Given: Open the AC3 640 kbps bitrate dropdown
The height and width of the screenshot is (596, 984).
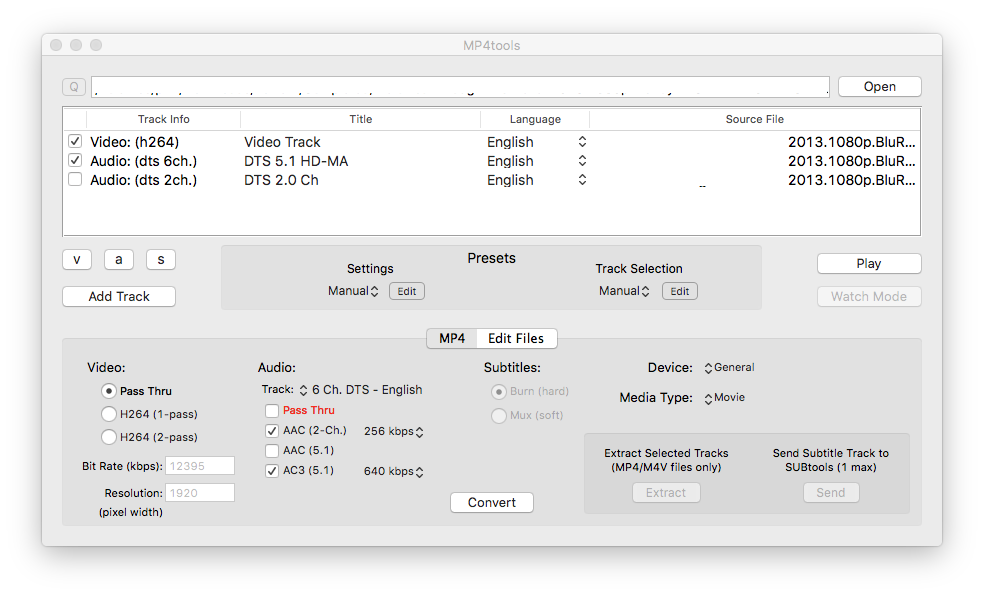Looking at the screenshot, I should coord(393,472).
